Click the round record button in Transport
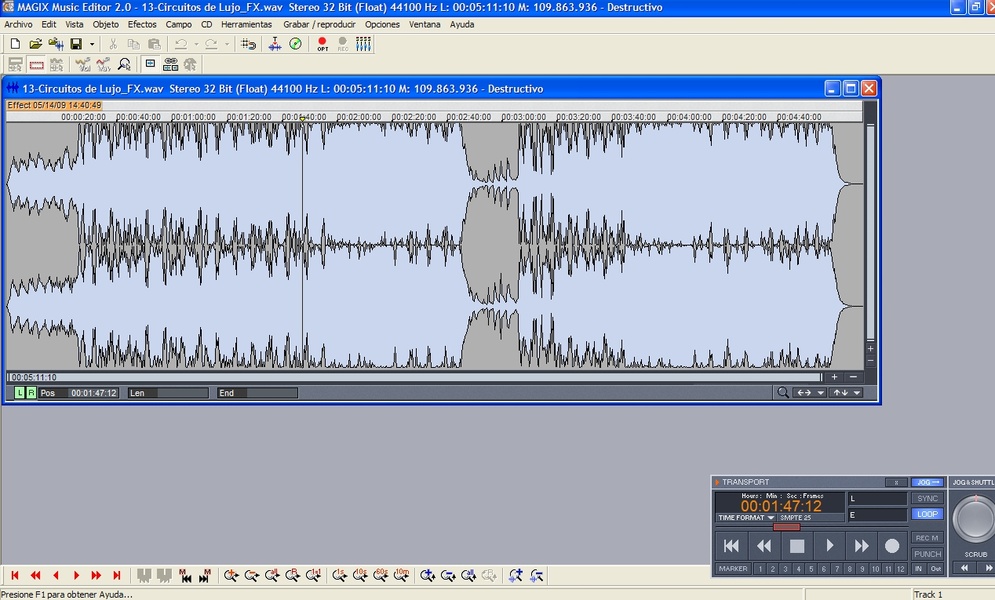 tap(892, 546)
